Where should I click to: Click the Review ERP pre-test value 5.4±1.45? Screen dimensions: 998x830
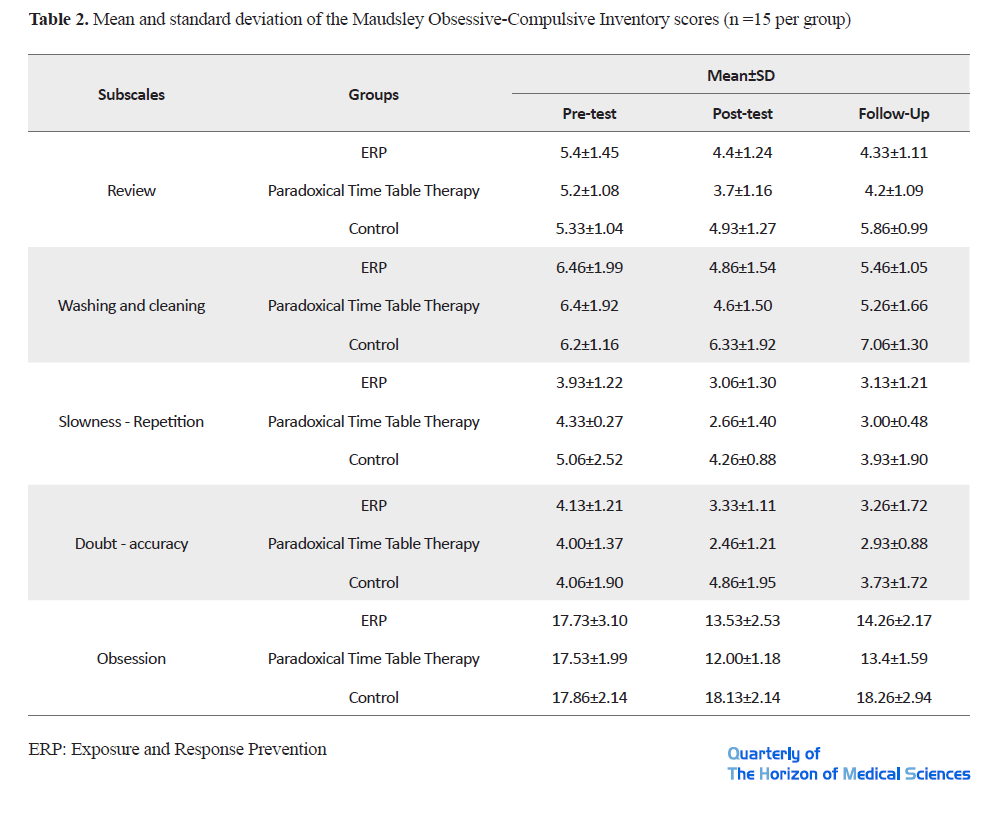tap(589, 153)
